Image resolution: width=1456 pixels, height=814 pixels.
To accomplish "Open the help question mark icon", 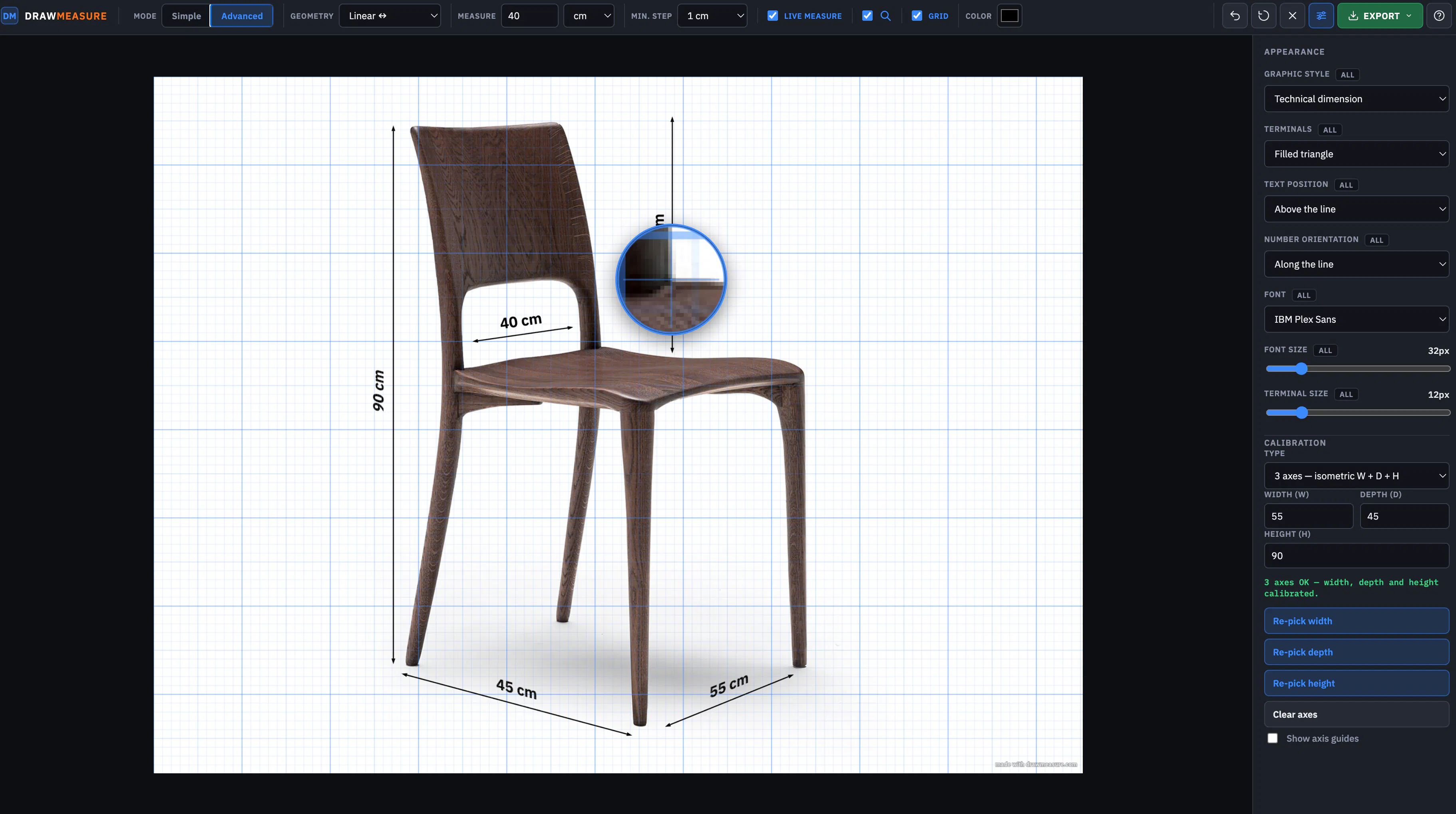I will pyautogui.click(x=1439, y=16).
